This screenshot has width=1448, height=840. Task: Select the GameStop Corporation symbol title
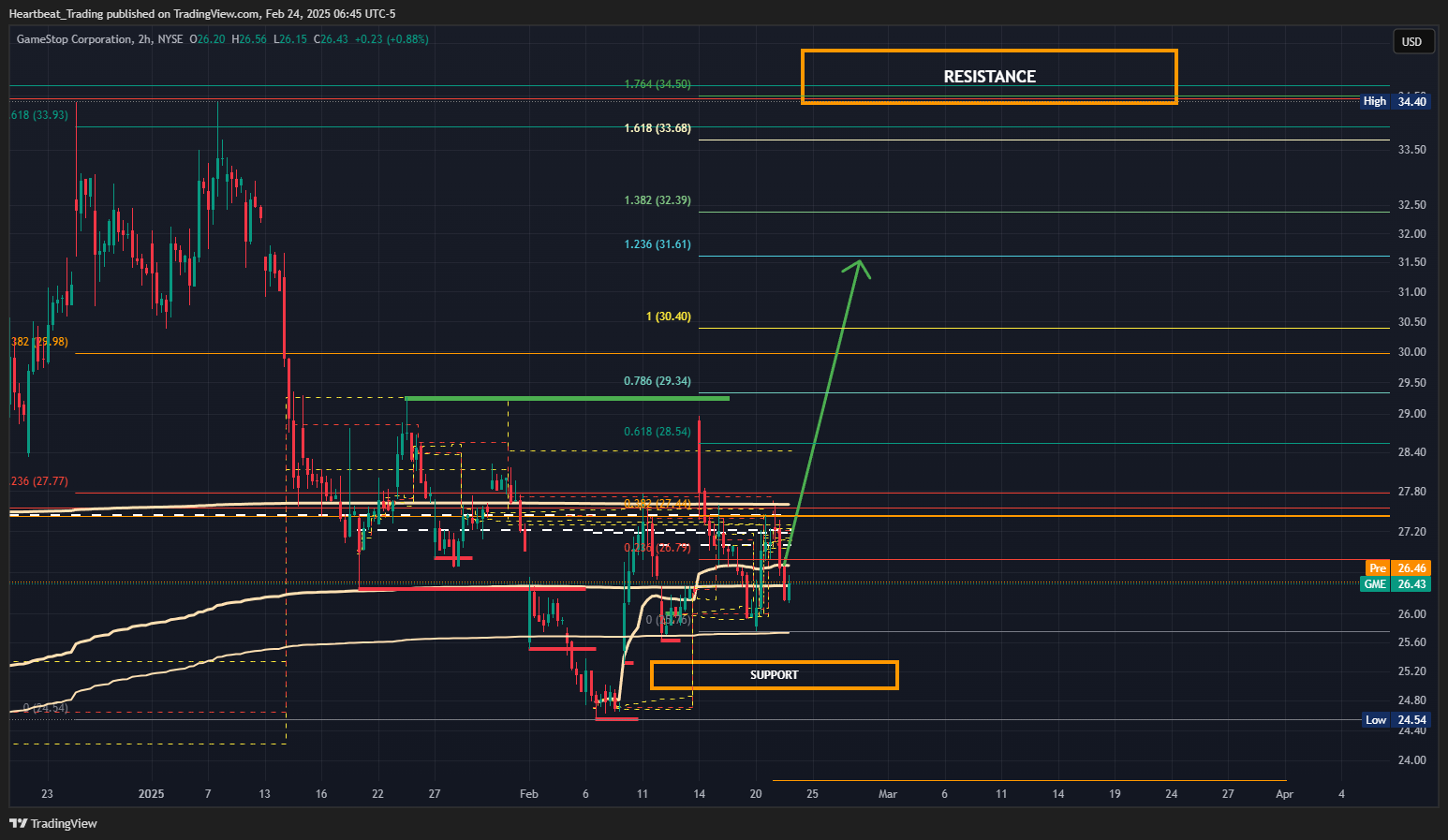tap(75, 39)
